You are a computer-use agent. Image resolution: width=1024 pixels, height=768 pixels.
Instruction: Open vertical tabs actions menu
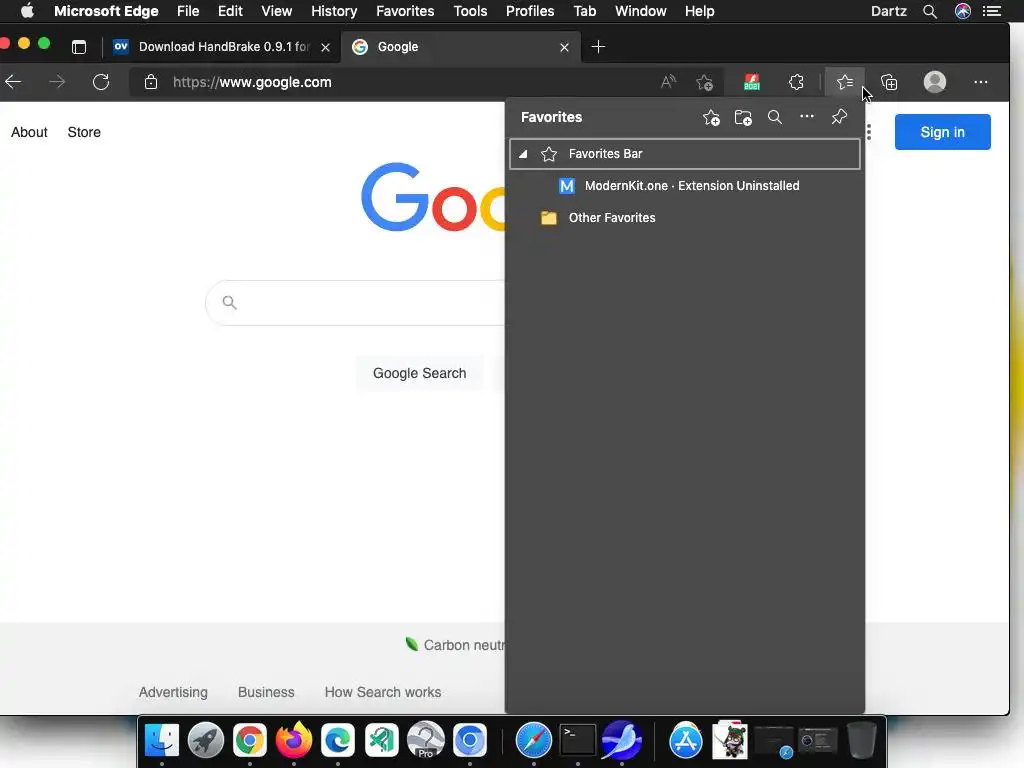point(79,47)
